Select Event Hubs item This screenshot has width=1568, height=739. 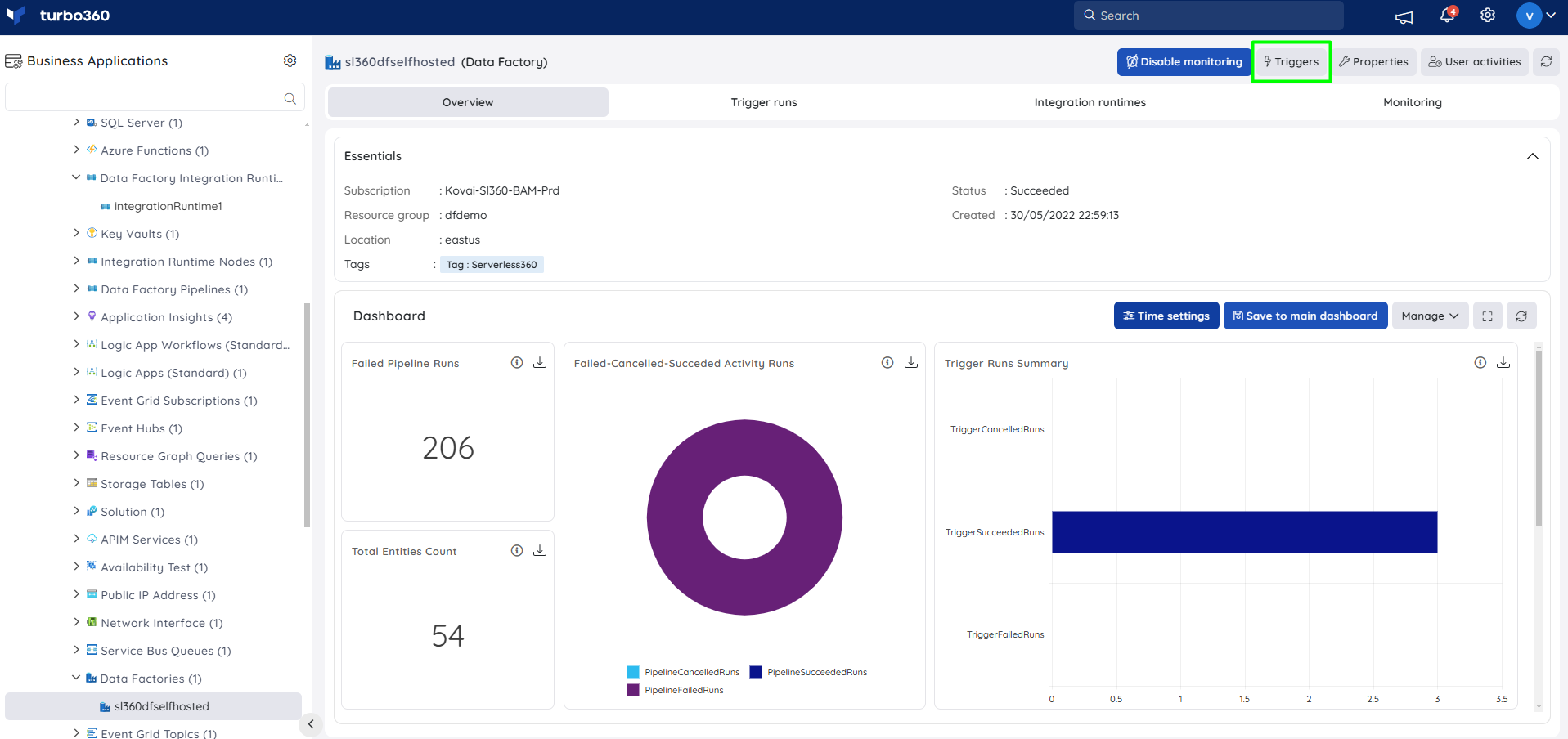141,428
